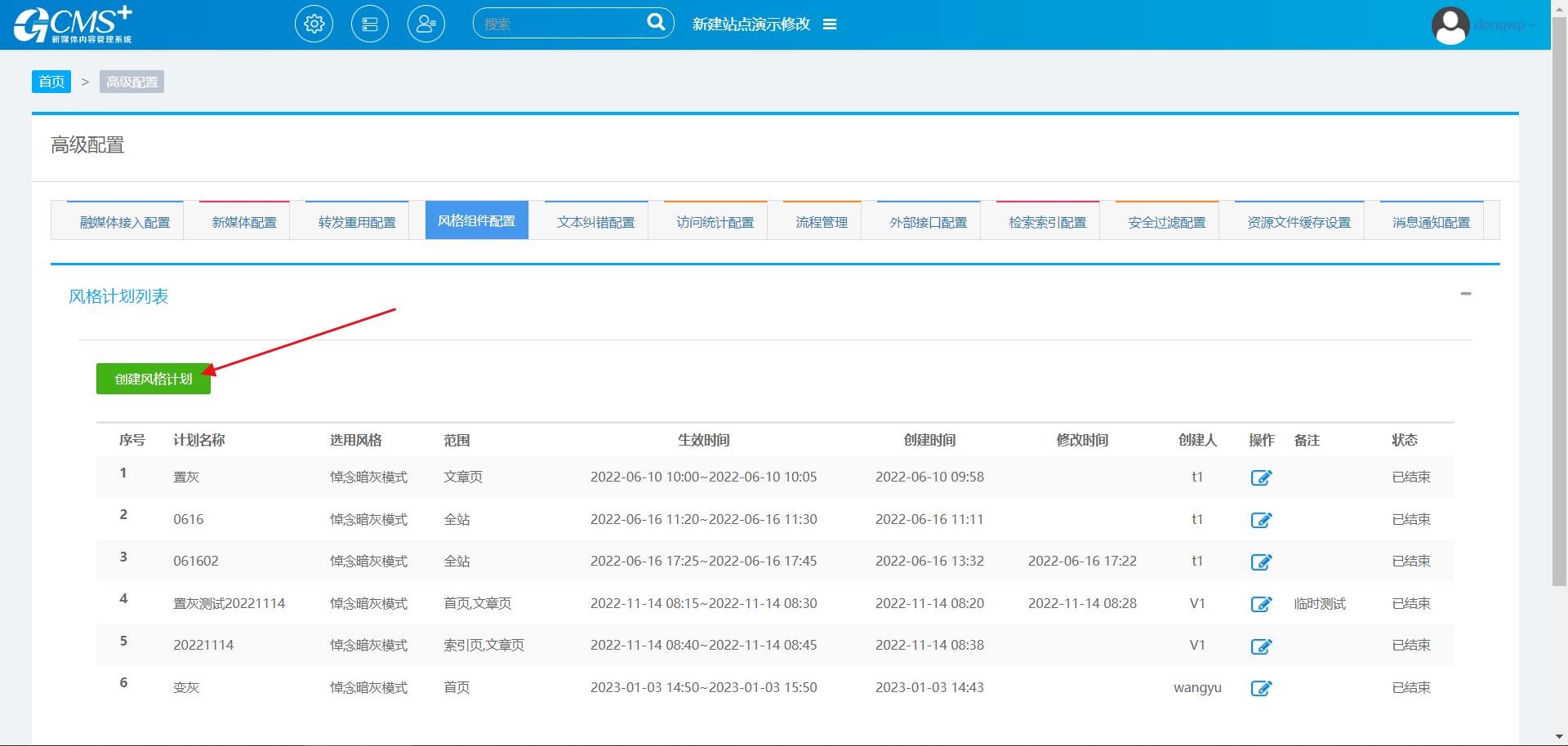The width and height of the screenshot is (1568, 746).
Task: Go to the 流程管理 tab
Action: [x=822, y=222]
